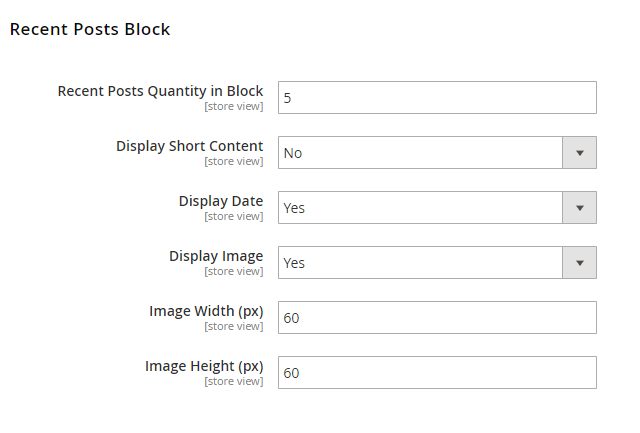640x433 pixels.
Task: Click the Recent Posts Quantity in Block label
Action: 160,91
